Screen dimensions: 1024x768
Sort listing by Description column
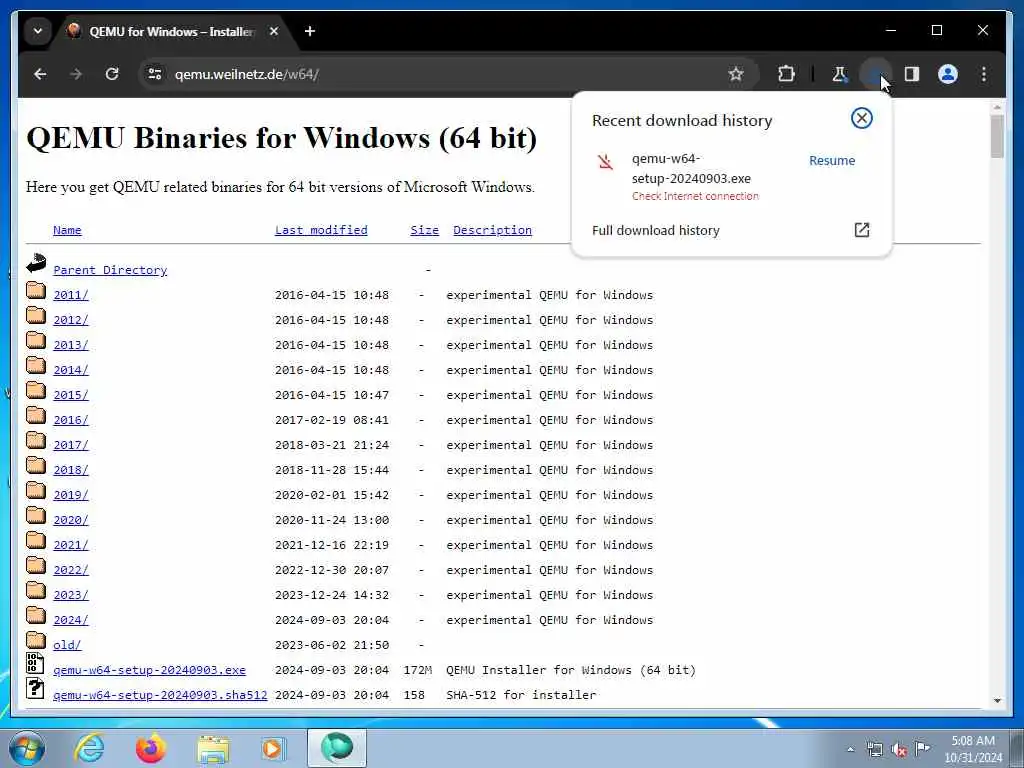[x=492, y=230]
